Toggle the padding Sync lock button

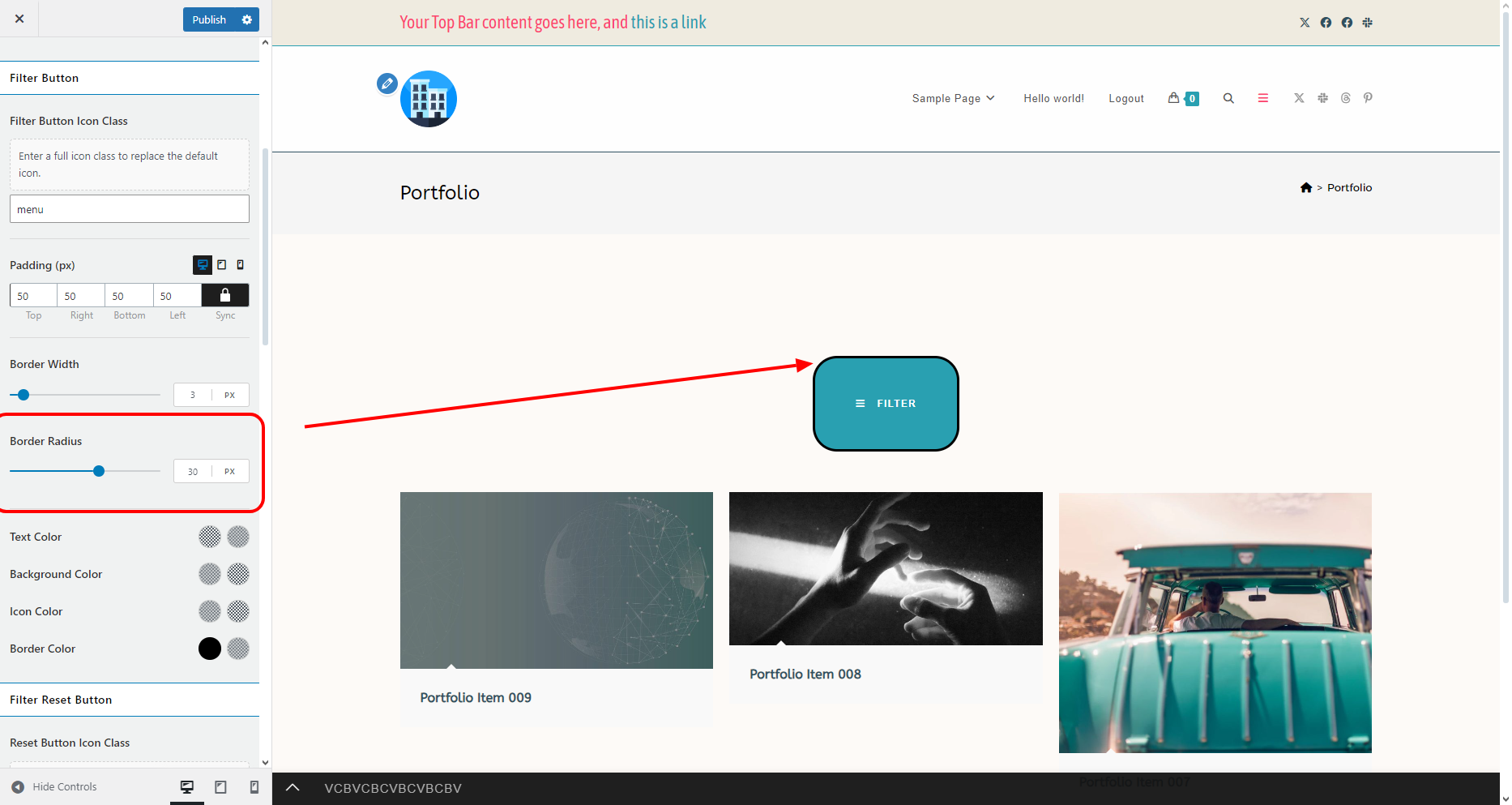click(225, 296)
